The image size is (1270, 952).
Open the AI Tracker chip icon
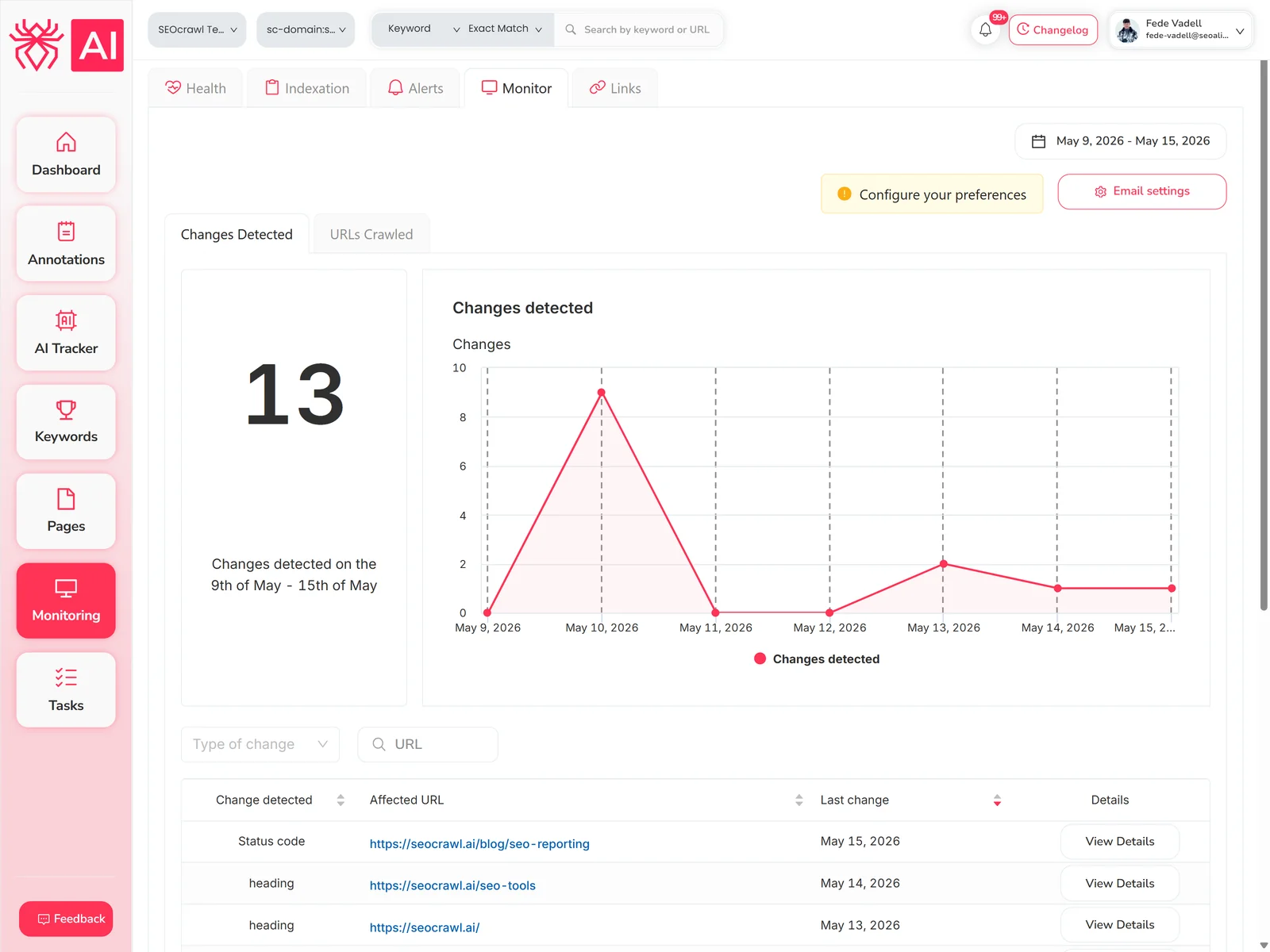66,321
